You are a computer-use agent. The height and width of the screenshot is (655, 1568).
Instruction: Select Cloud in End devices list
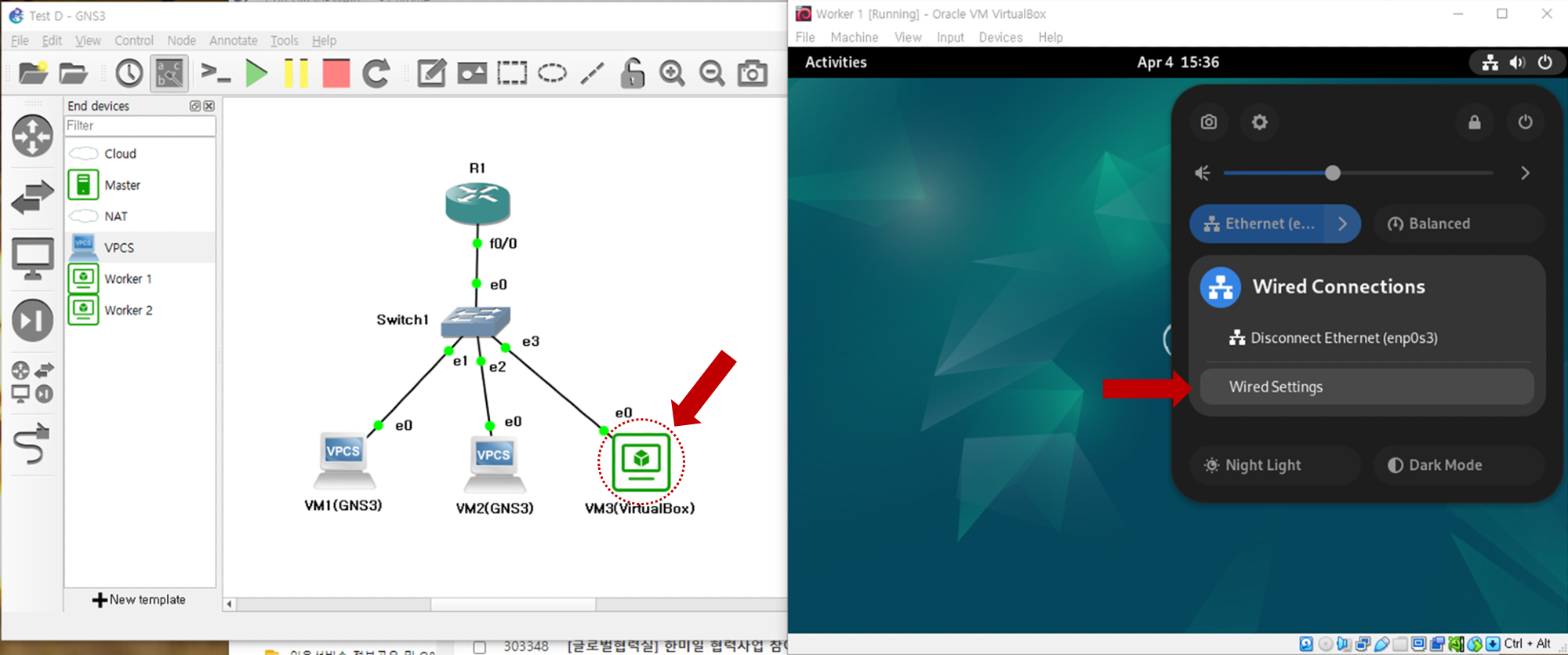pos(140,154)
